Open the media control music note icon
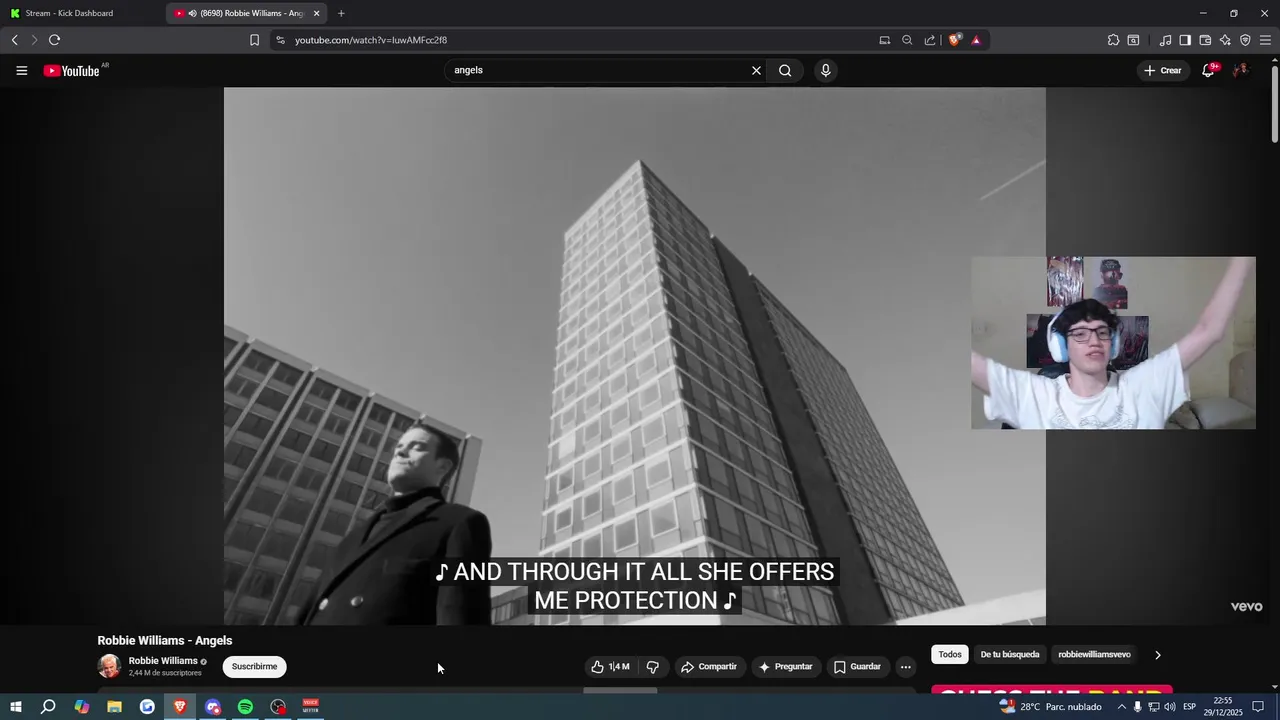 (1165, 40)
